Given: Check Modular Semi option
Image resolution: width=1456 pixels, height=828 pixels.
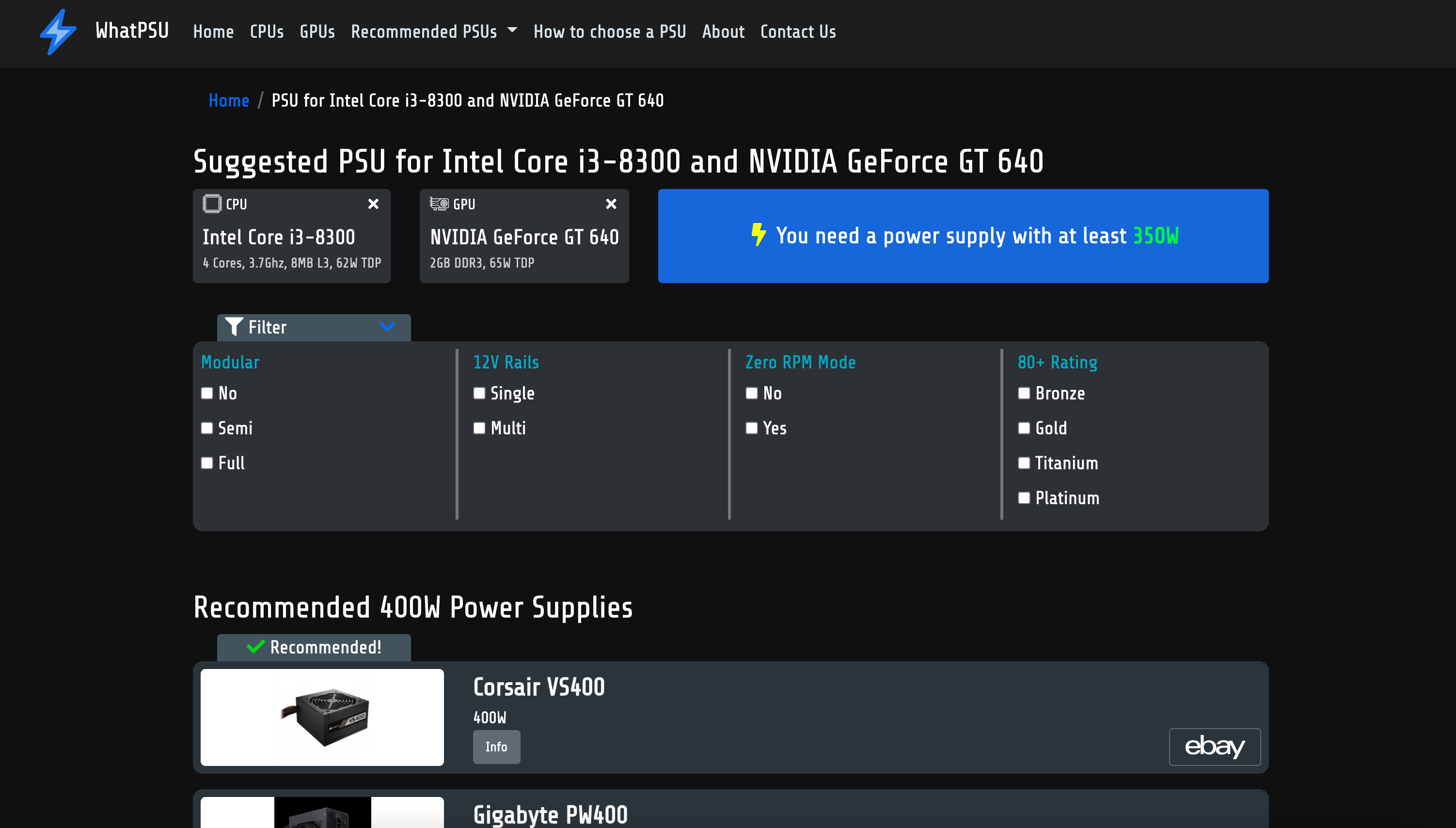Looking at the screenshot, I should pos(207,428).
